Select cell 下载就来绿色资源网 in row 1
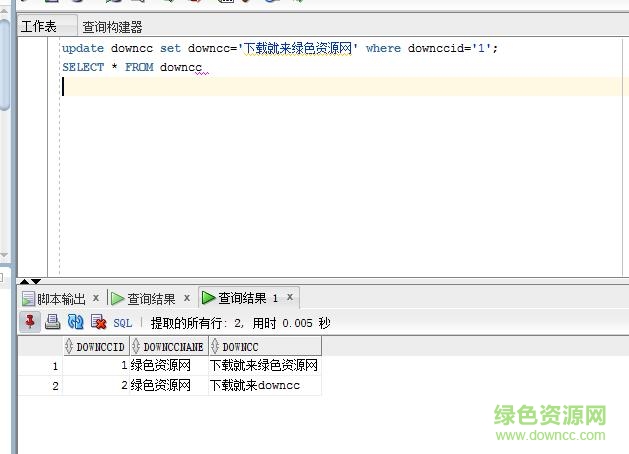The image size is (629, 454). (265, 365)
